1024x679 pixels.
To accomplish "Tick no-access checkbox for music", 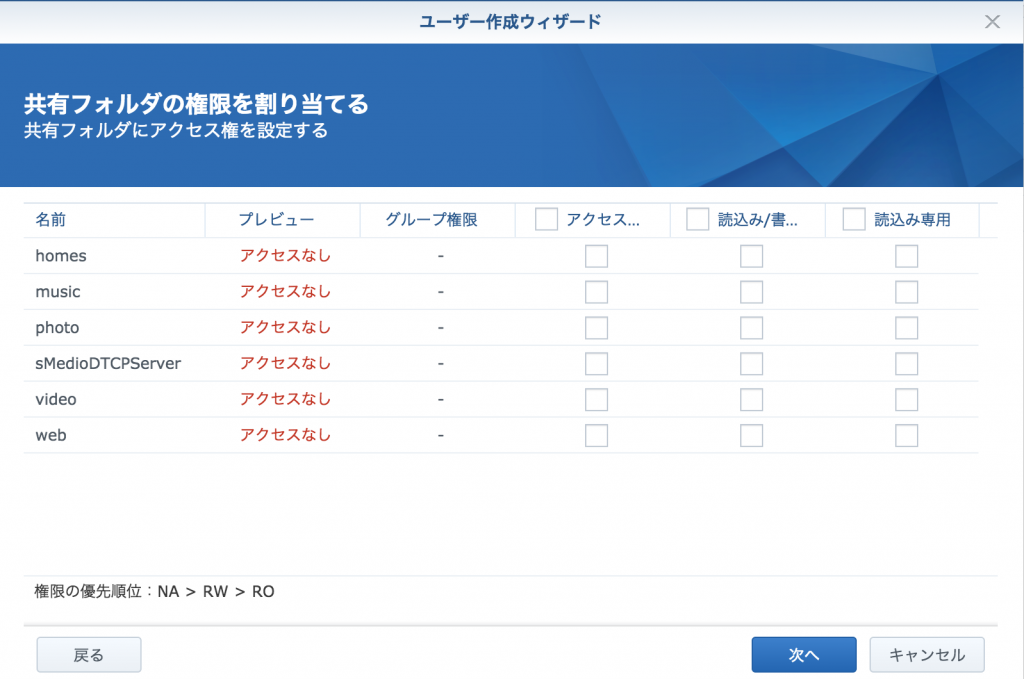I will tap(596, 292).
